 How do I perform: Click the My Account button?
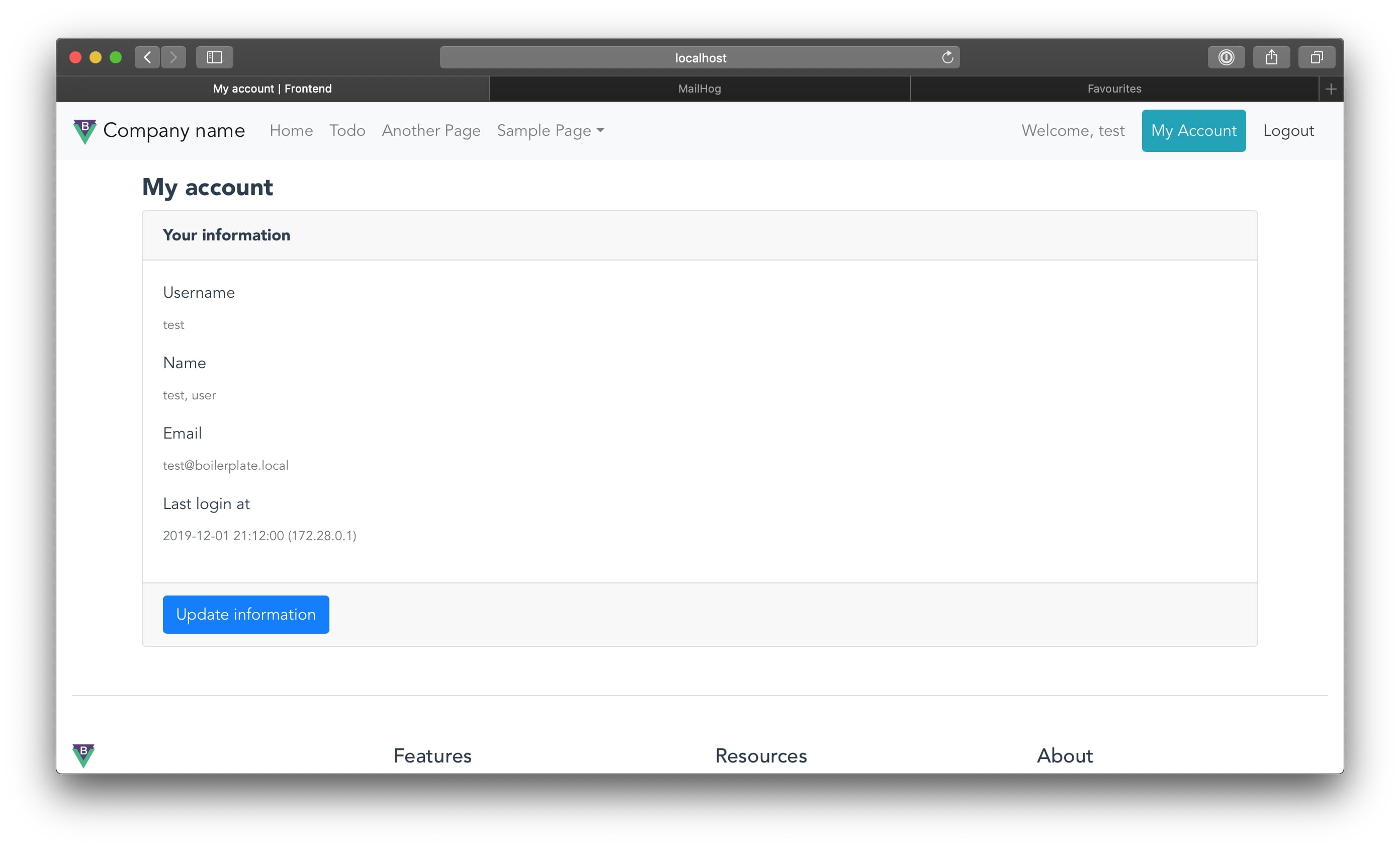pyautogui.click(x=1193, y=131)
